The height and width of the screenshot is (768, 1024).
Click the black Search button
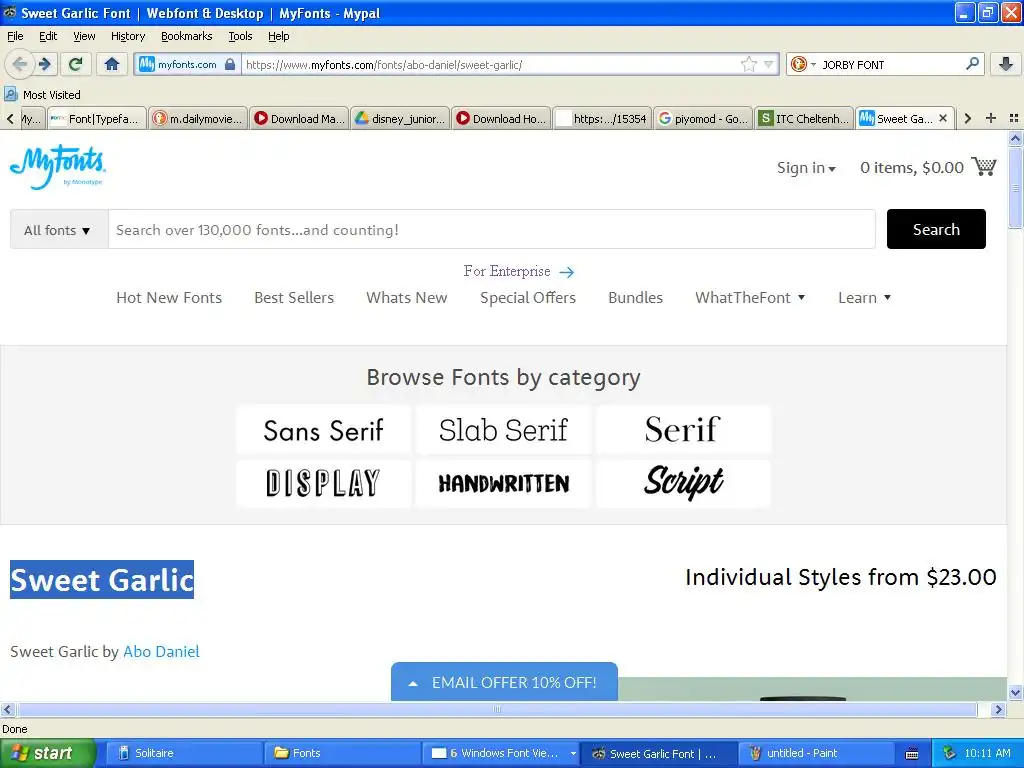[x=936, y=229]
